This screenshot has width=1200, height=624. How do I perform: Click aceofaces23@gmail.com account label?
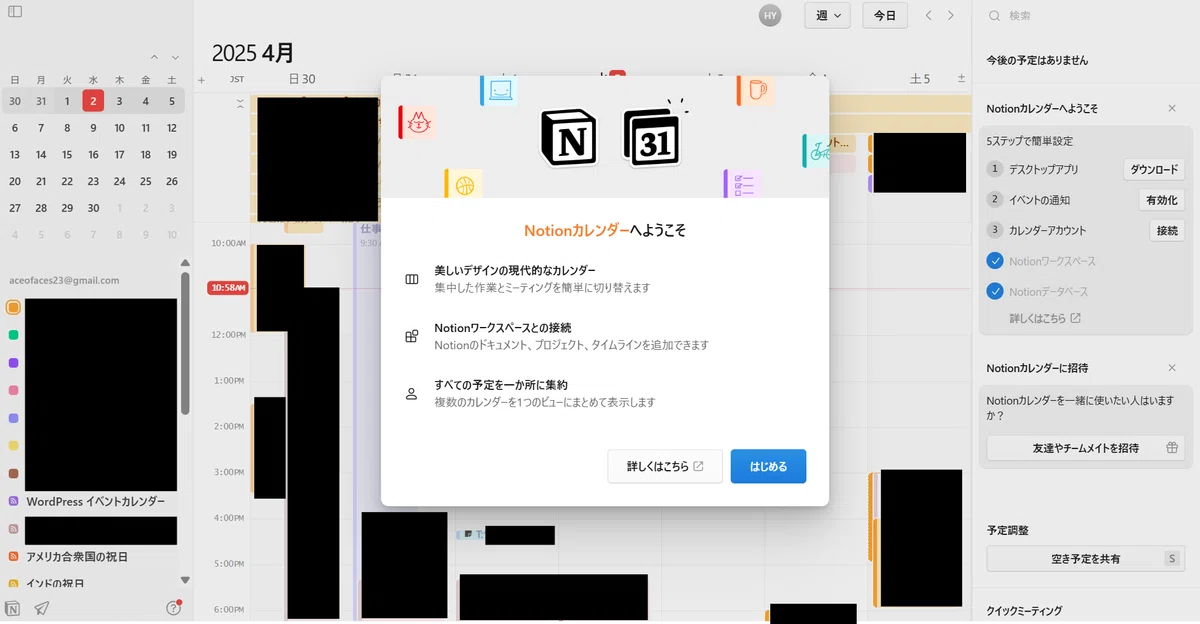(x=64, y=280)
